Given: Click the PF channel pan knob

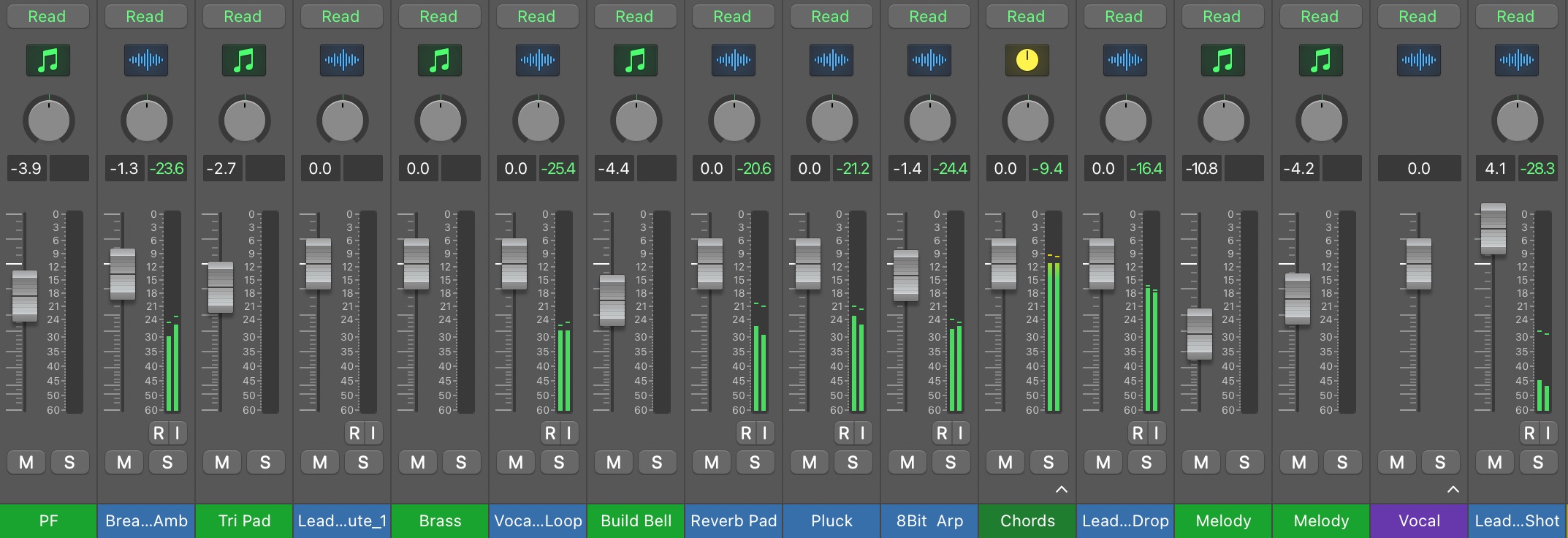Looking at the screenshot, I should click(x=48, y=120).
